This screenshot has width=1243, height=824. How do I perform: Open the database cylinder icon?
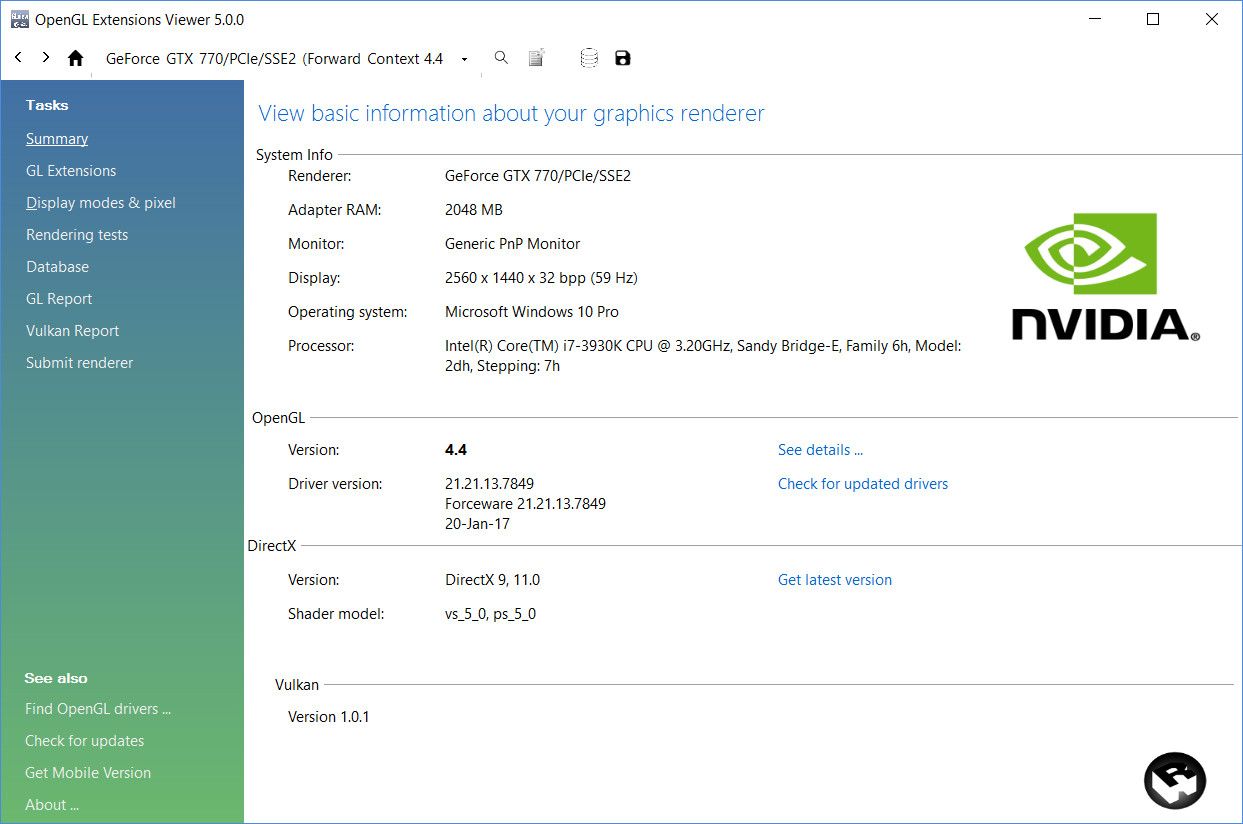(589, 58)
